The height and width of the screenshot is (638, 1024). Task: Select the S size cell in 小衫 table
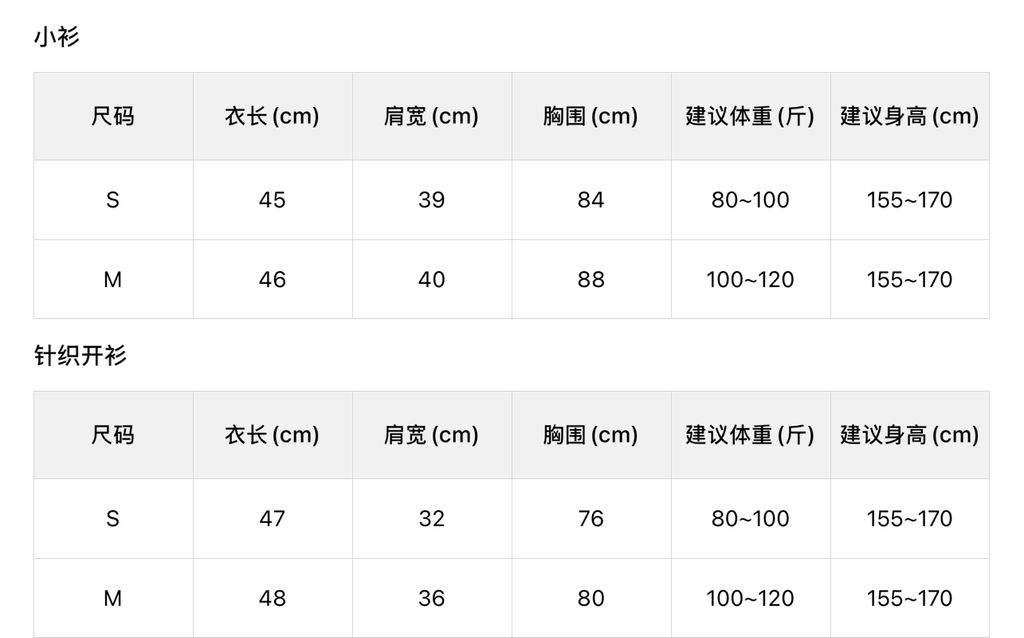click(113, 200)
